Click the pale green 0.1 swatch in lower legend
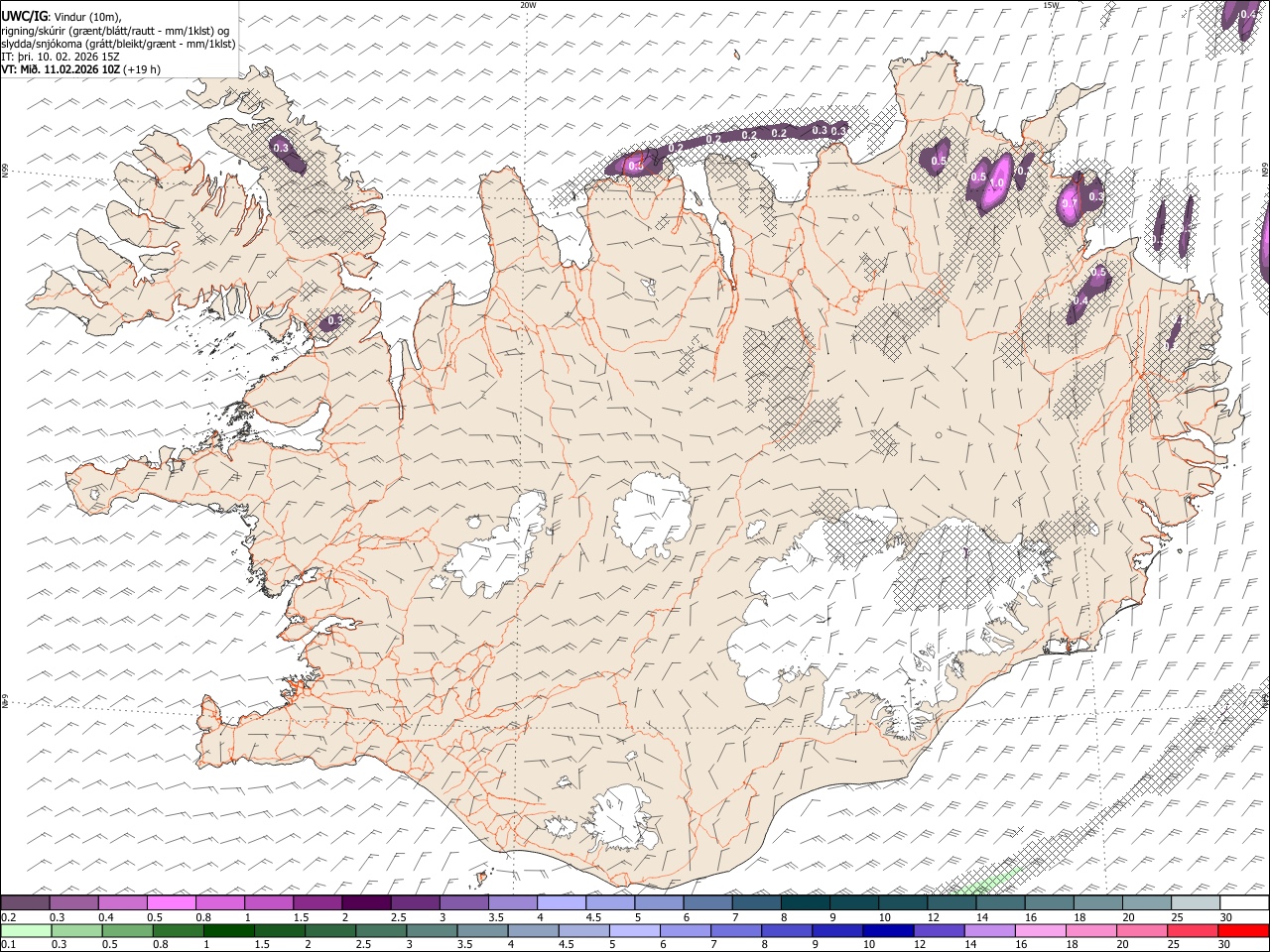Image resolution: width=1270 pixels, height=952 pixels. [26, 930]
